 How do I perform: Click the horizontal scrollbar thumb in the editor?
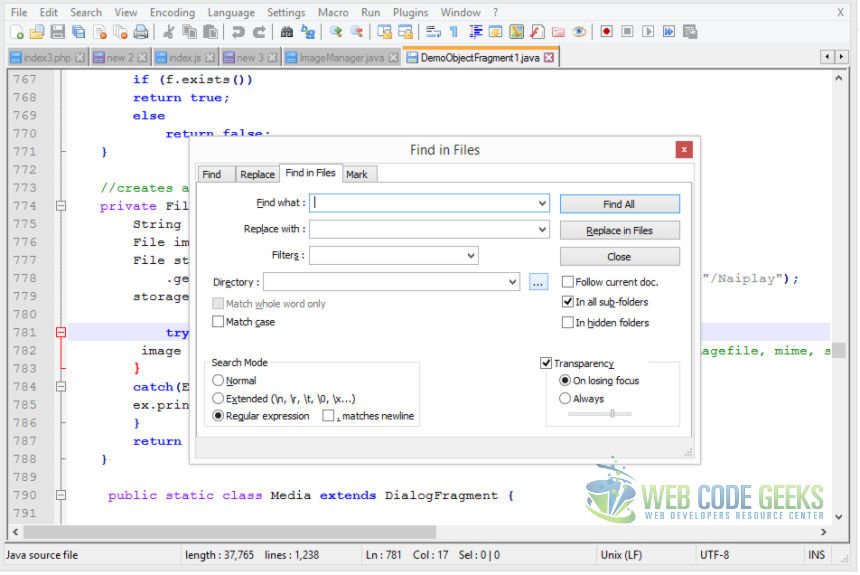[x=230, y=533]
